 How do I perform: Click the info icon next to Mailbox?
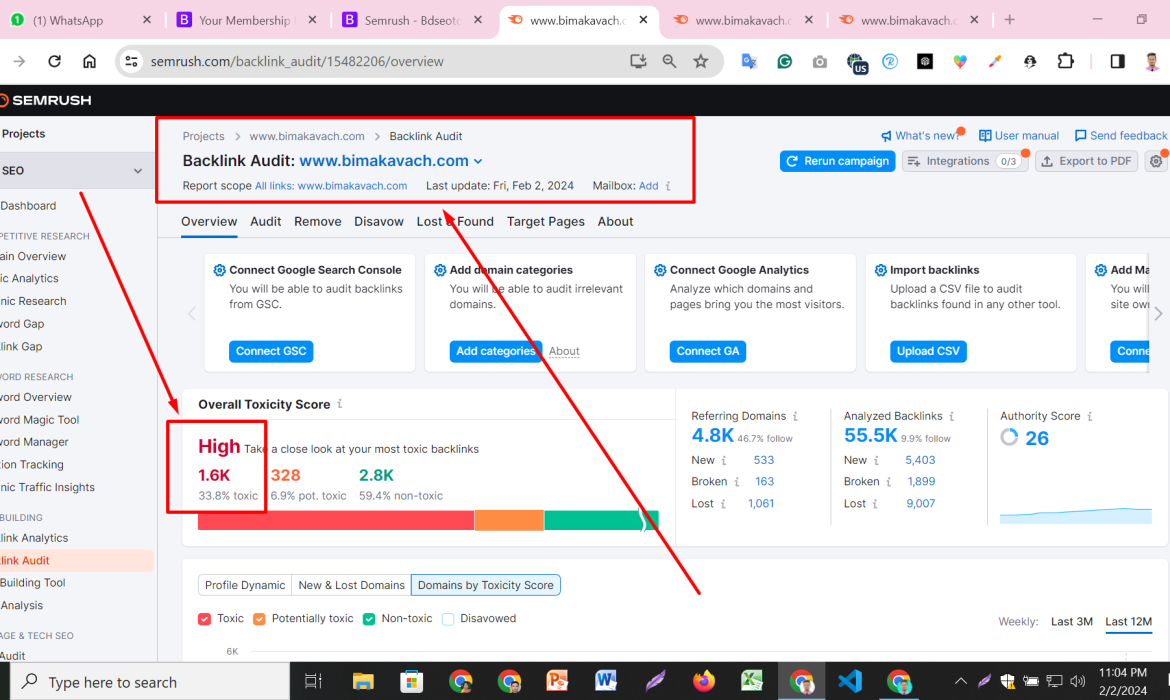668,186
